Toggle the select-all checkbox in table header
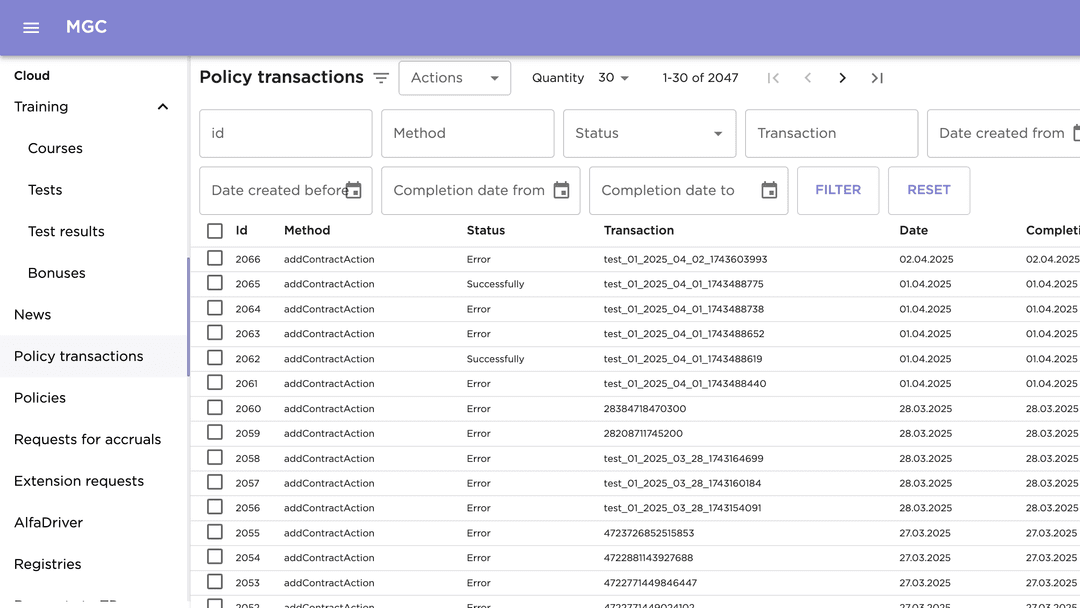This screenshot has height=608, width=1080. pos(215,231)
